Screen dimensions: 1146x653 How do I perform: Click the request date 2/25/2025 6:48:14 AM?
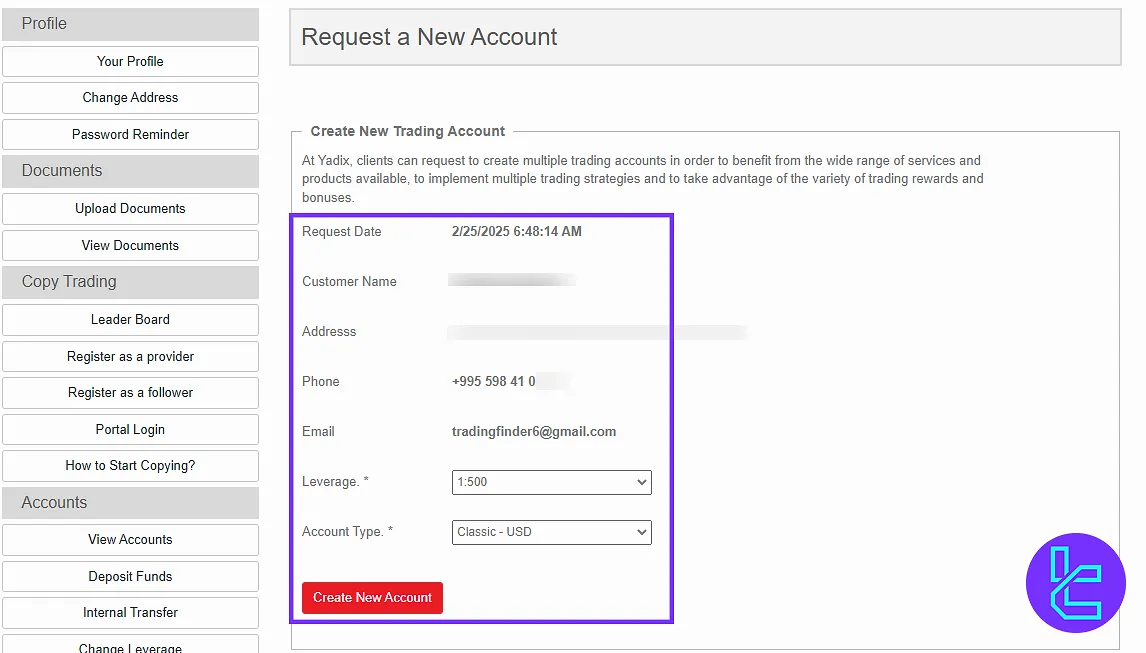tap(517, 231)
